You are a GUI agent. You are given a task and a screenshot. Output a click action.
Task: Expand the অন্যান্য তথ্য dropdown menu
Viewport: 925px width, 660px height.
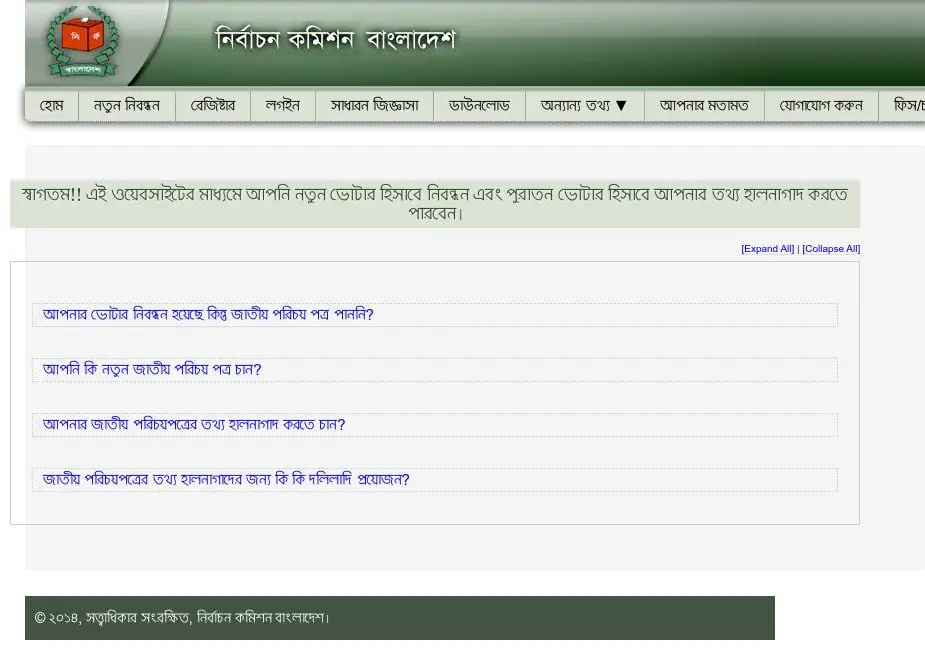pos(584,106)
